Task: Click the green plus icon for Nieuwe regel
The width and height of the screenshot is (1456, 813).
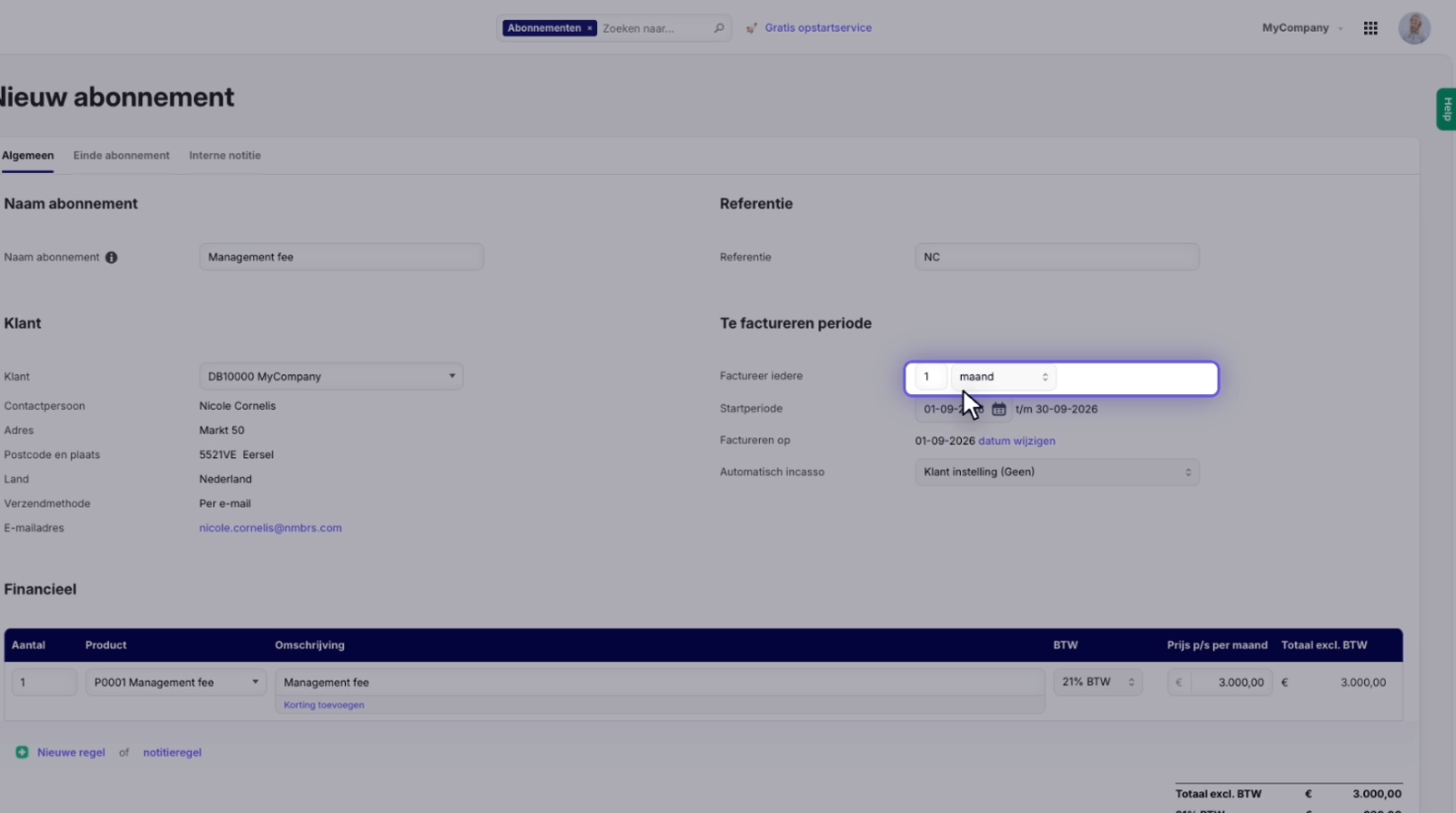Action: point(22,752)
